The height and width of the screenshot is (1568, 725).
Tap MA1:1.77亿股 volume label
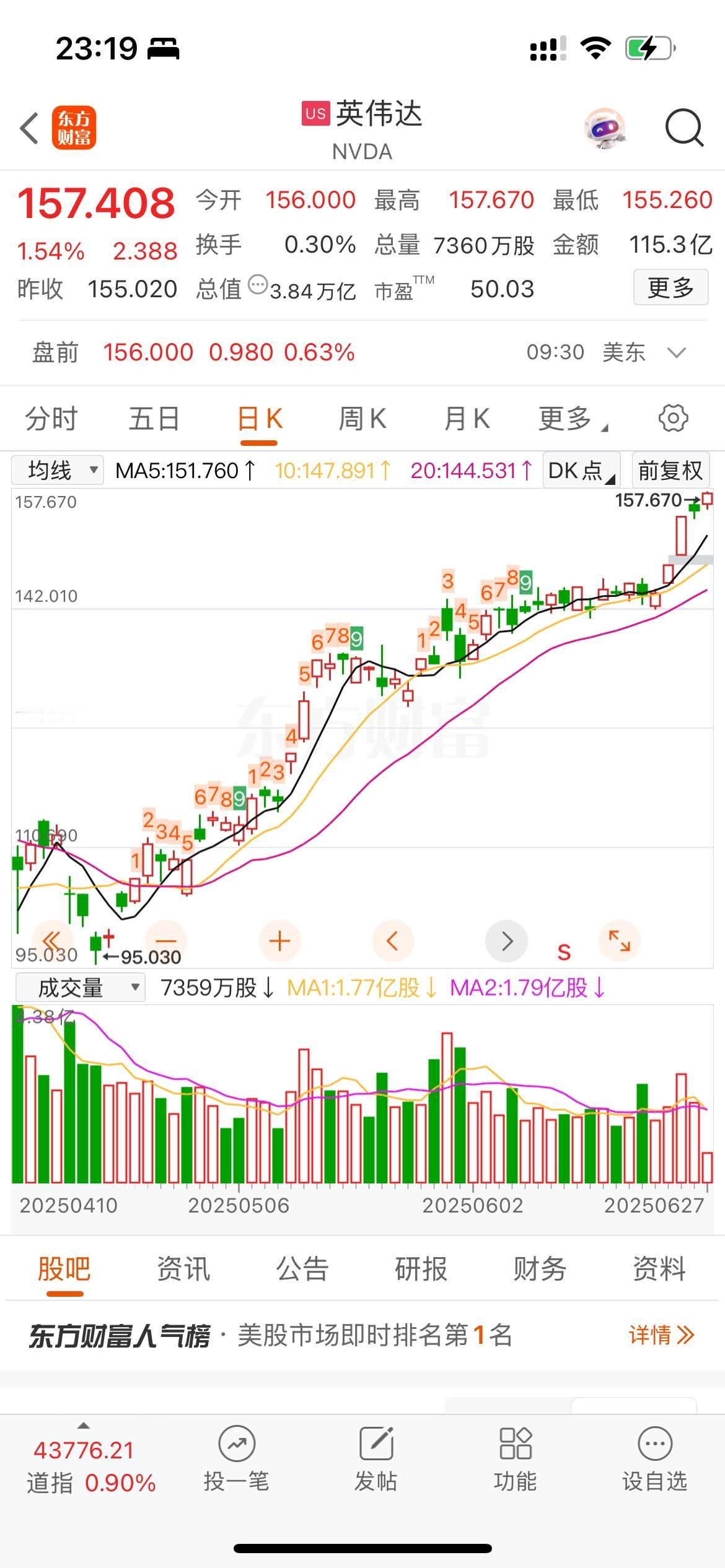coord(362,988)
